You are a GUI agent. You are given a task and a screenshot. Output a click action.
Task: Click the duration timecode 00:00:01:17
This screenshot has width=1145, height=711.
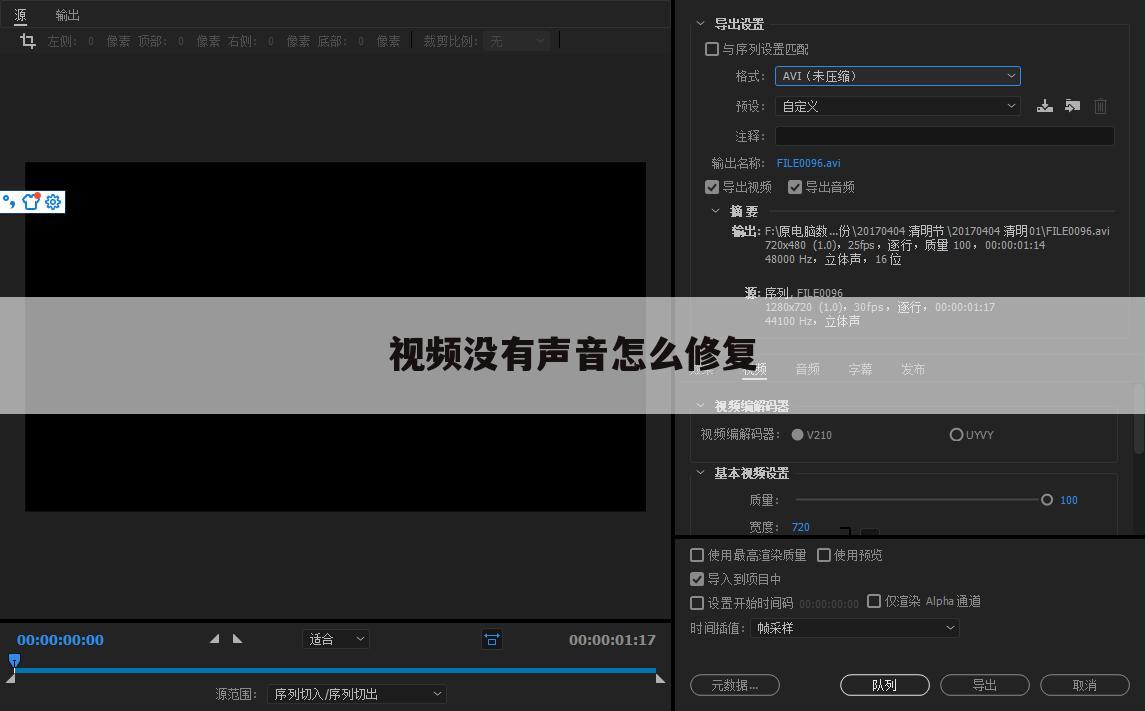click(612, 639)
